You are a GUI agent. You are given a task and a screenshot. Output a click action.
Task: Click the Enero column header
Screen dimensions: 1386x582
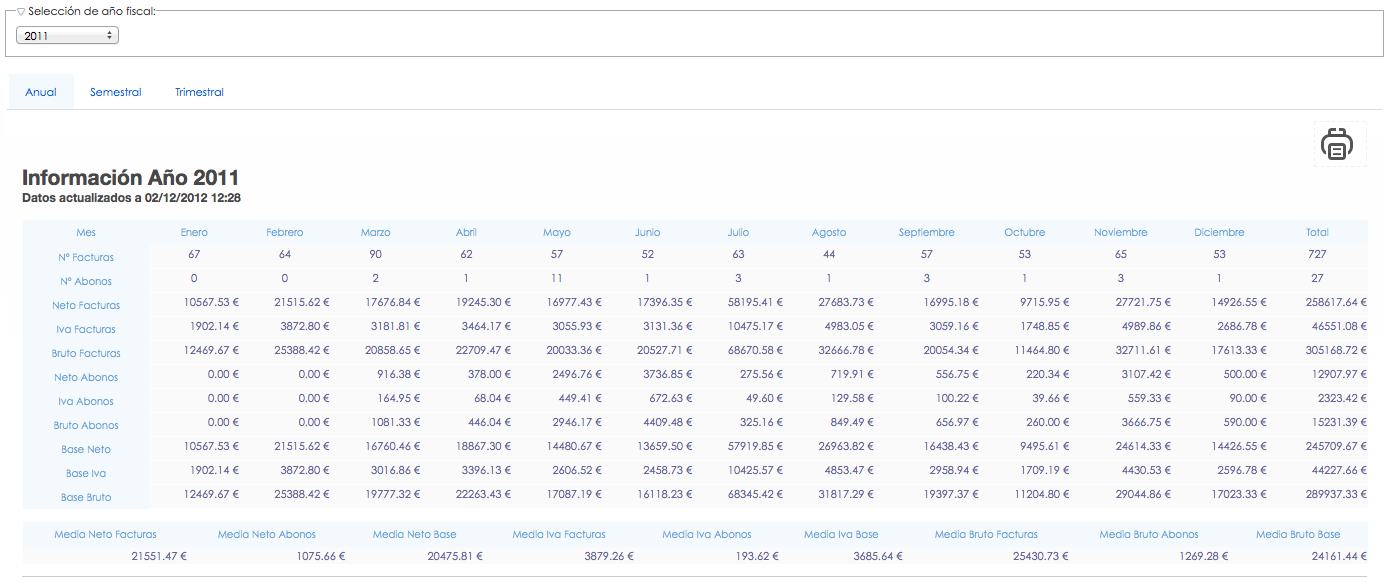(x=194, y=232)
